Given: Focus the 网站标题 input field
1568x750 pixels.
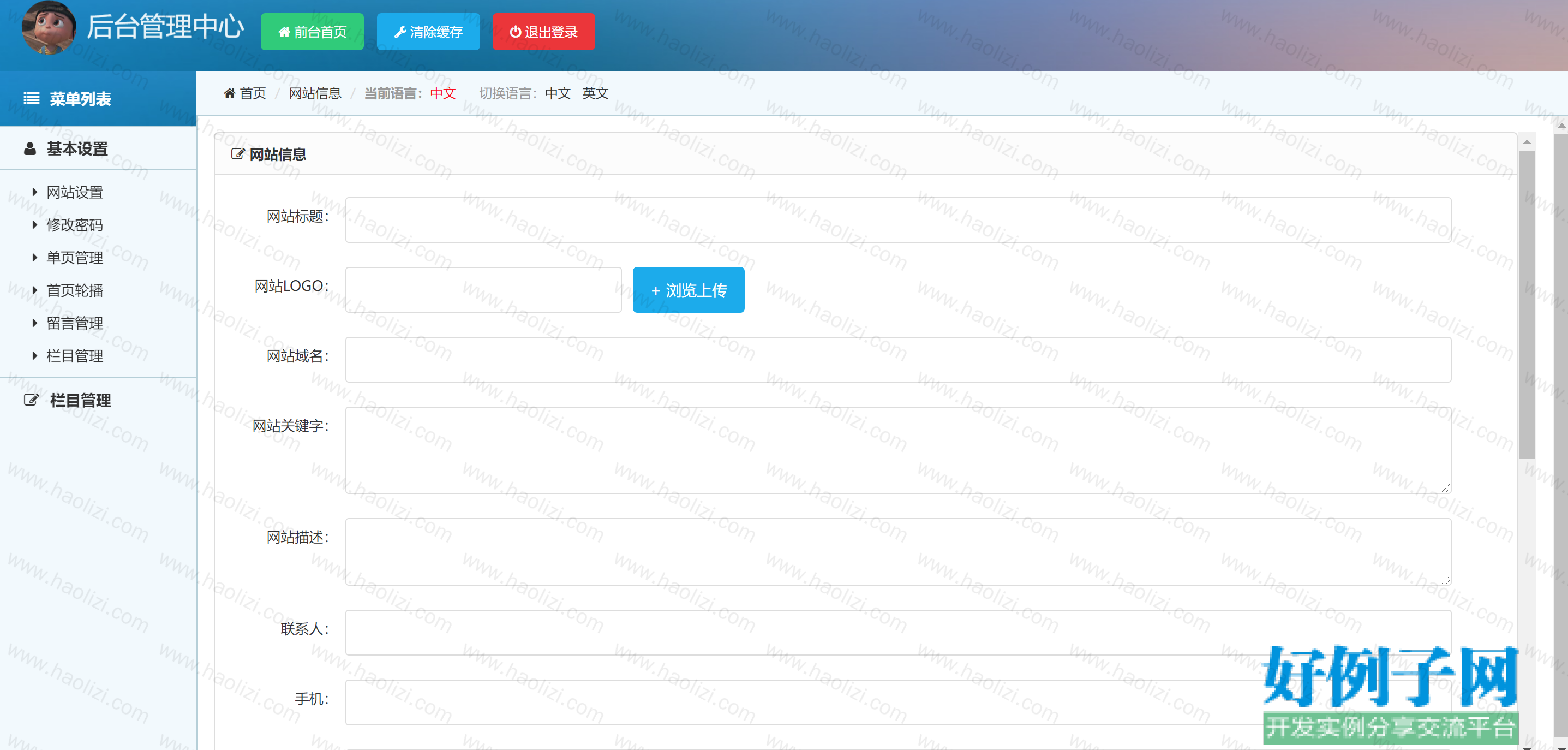Looking at the screenshot, I should tap(899, 220).
